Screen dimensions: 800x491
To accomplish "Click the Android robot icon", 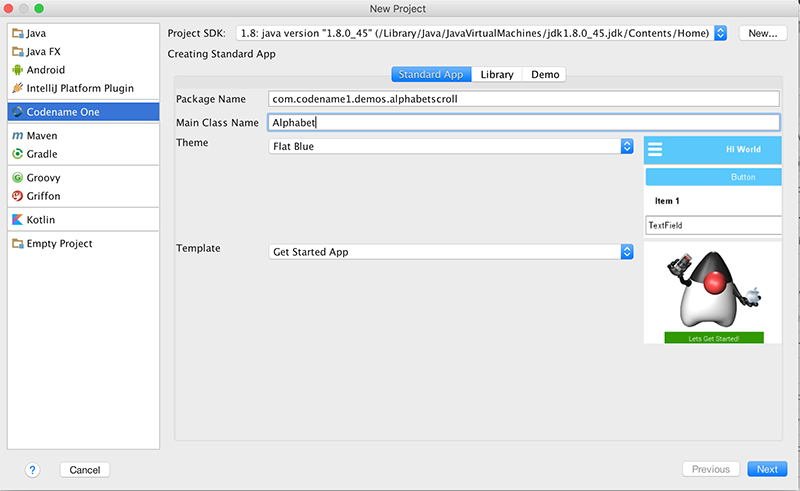I will pyautogui.click(x=18, y=70).
